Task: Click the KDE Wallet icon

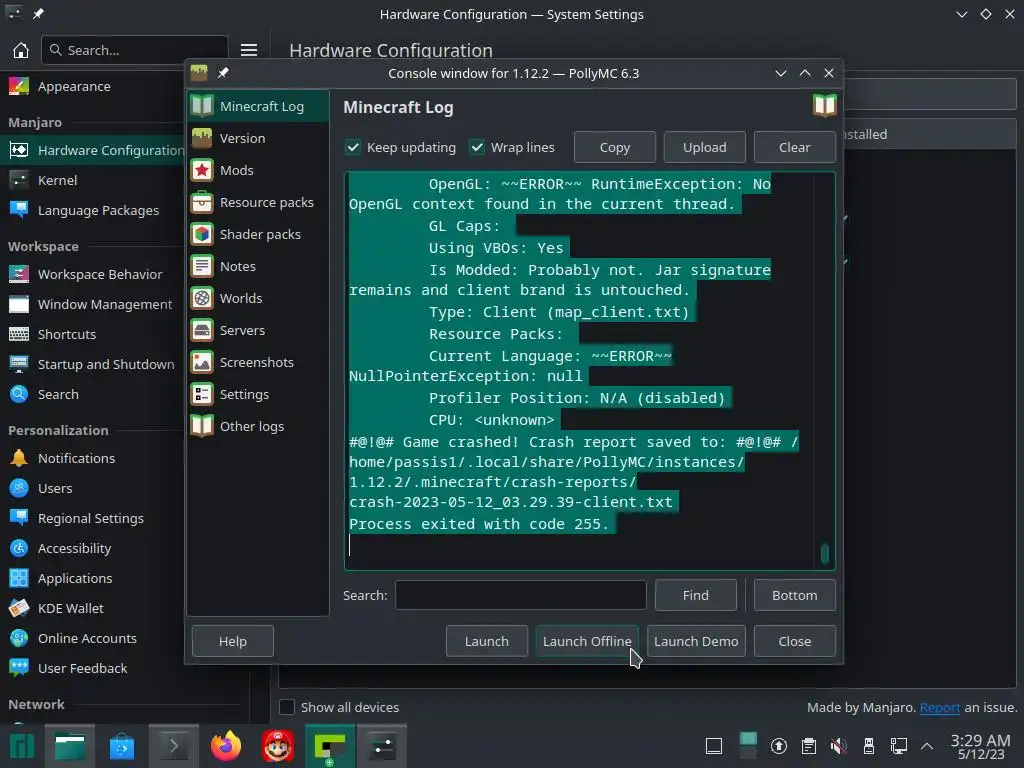Action: click(19, 609)
